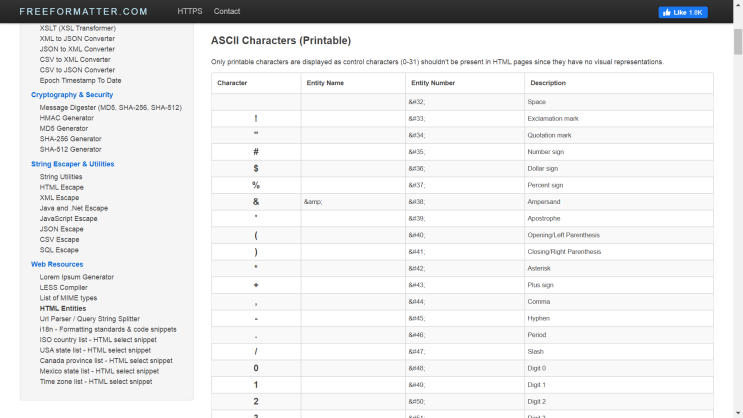
Task: Open the JSON to XML Converter
Action: (x=77, y=49)
